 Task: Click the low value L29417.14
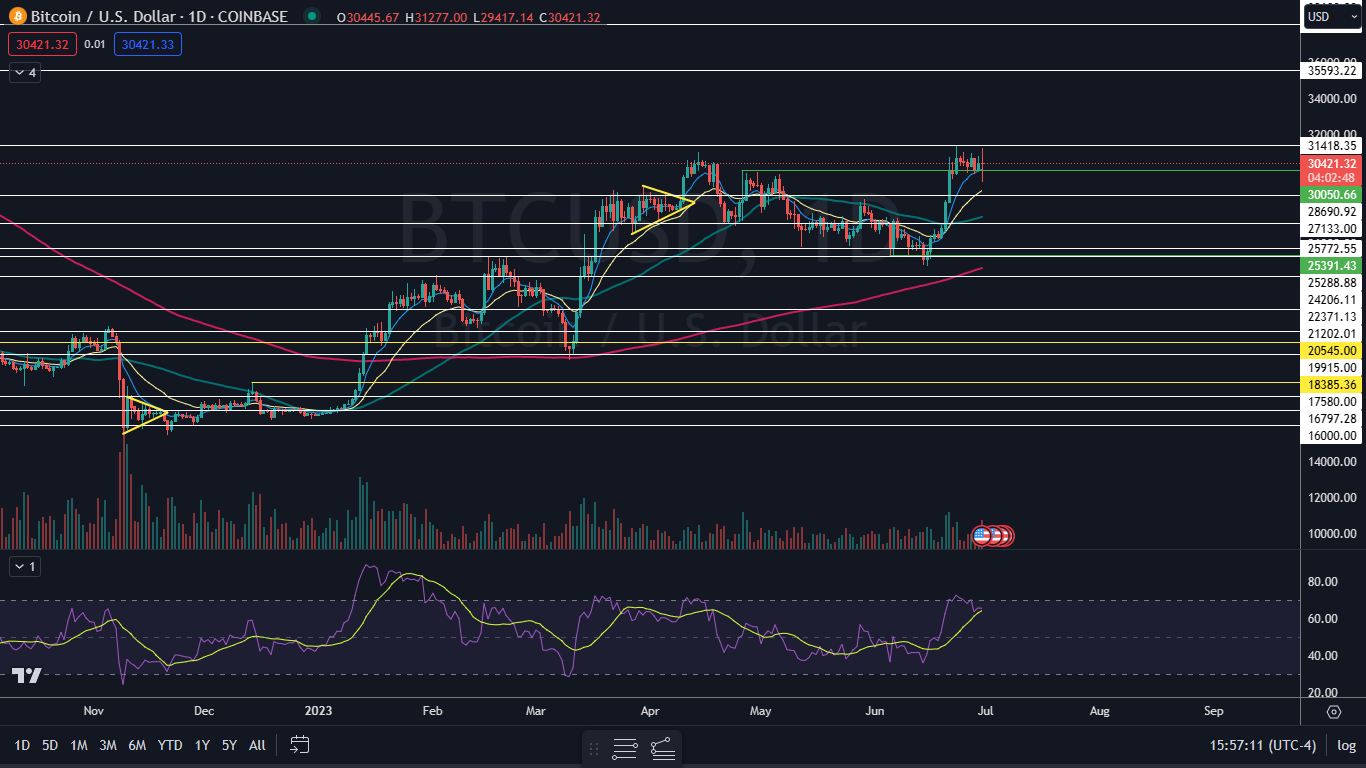tap(505, 17)
